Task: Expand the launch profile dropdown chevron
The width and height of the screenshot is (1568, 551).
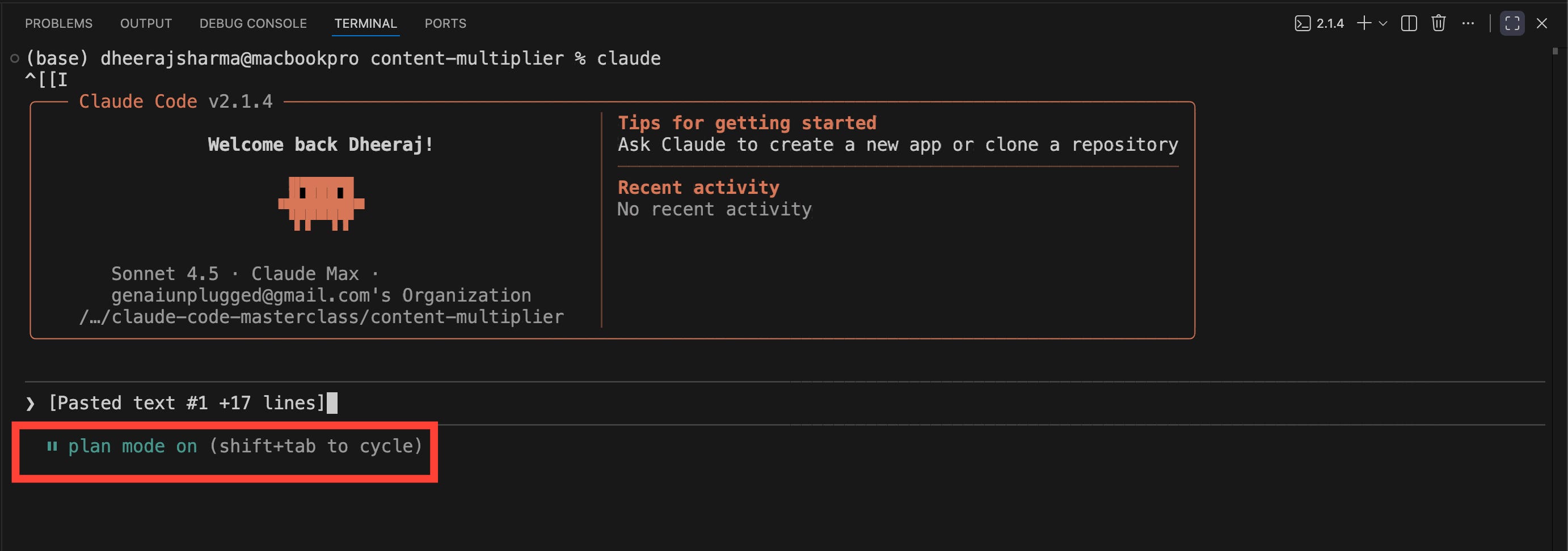Action: 1383,23
